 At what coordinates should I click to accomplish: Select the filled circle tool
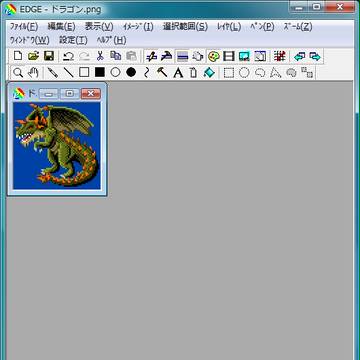coord(131,72)
